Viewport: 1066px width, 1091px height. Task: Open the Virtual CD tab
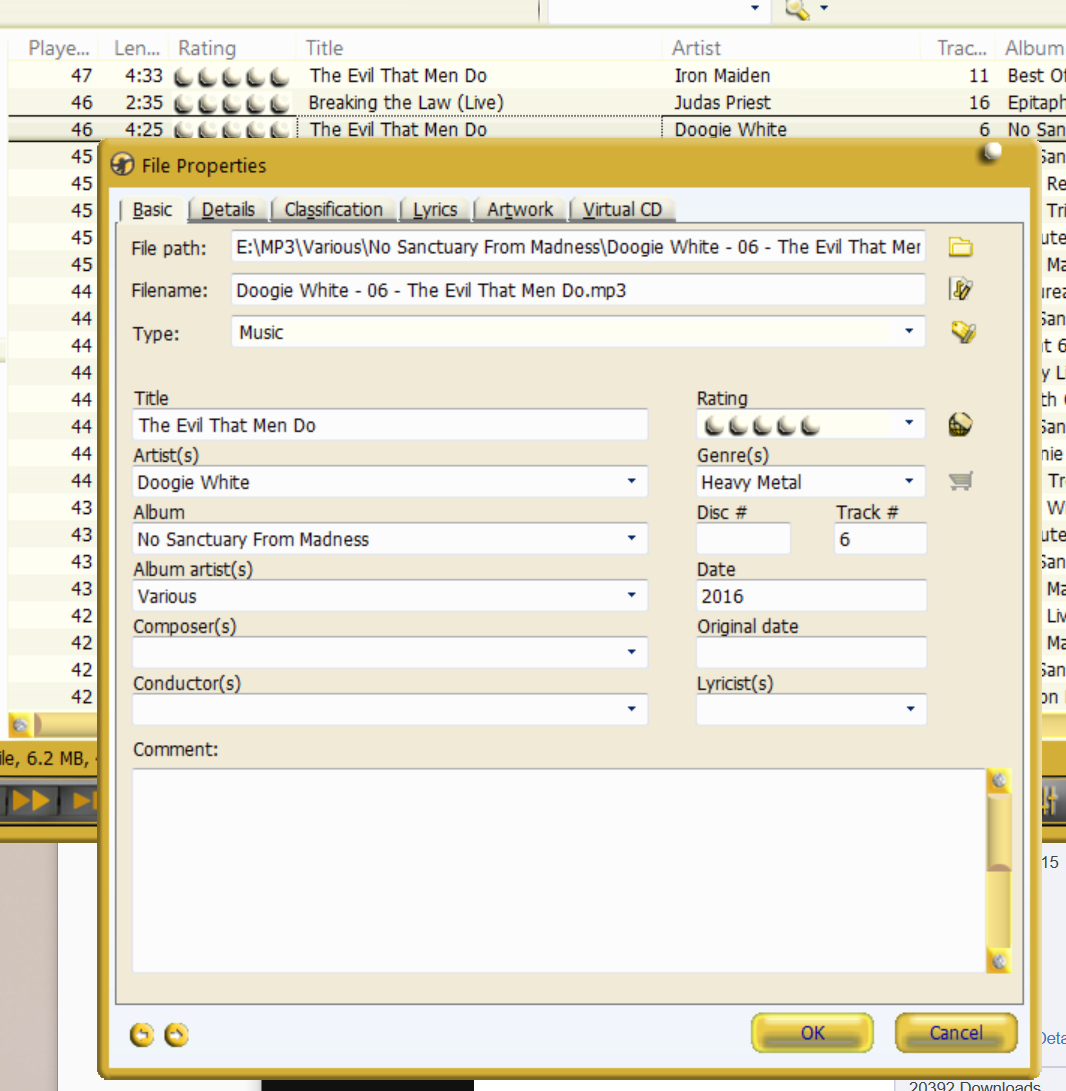tap(622, 209)
